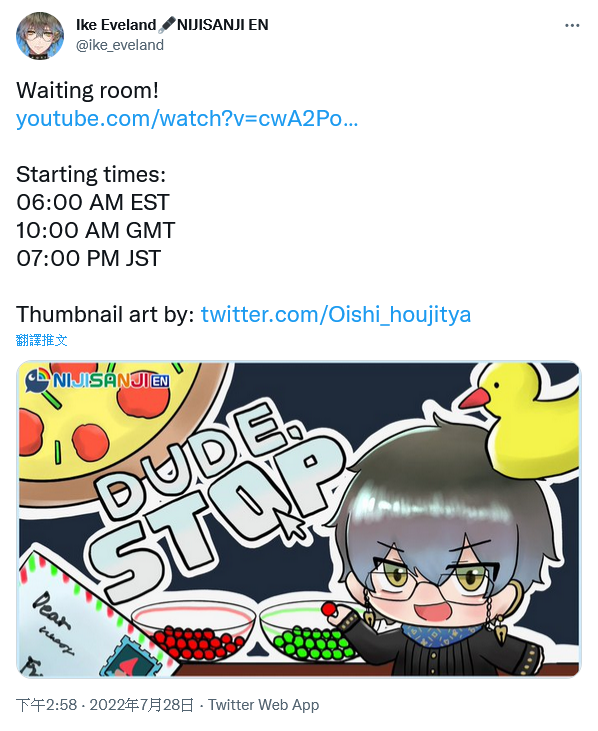The height and width of the screenshot is (731, 598).
Task: Open the Dude Stop thumbnail image
Action: tap(299, 519)
